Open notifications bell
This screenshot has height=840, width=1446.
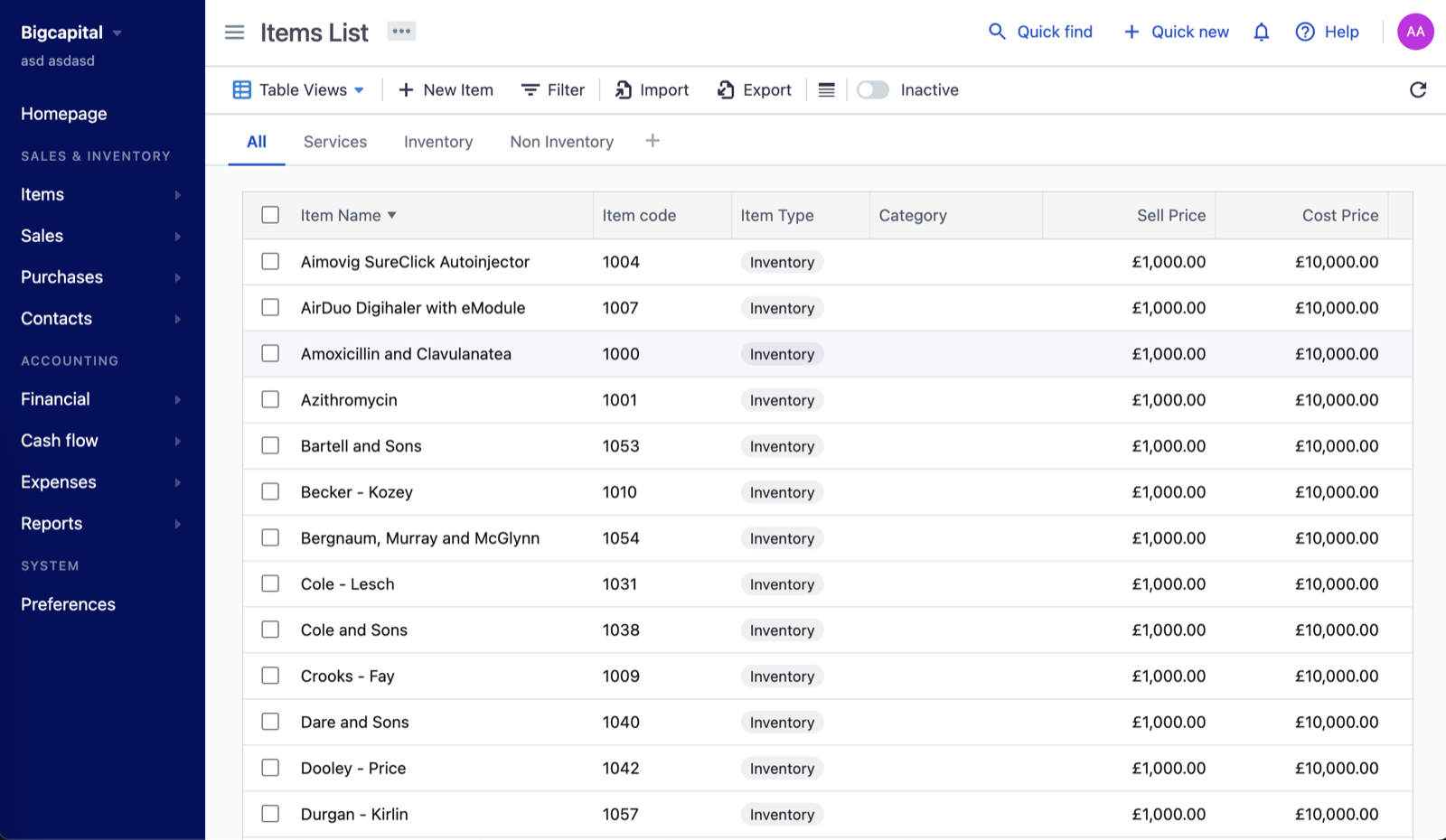click(x=1262, y=33)
